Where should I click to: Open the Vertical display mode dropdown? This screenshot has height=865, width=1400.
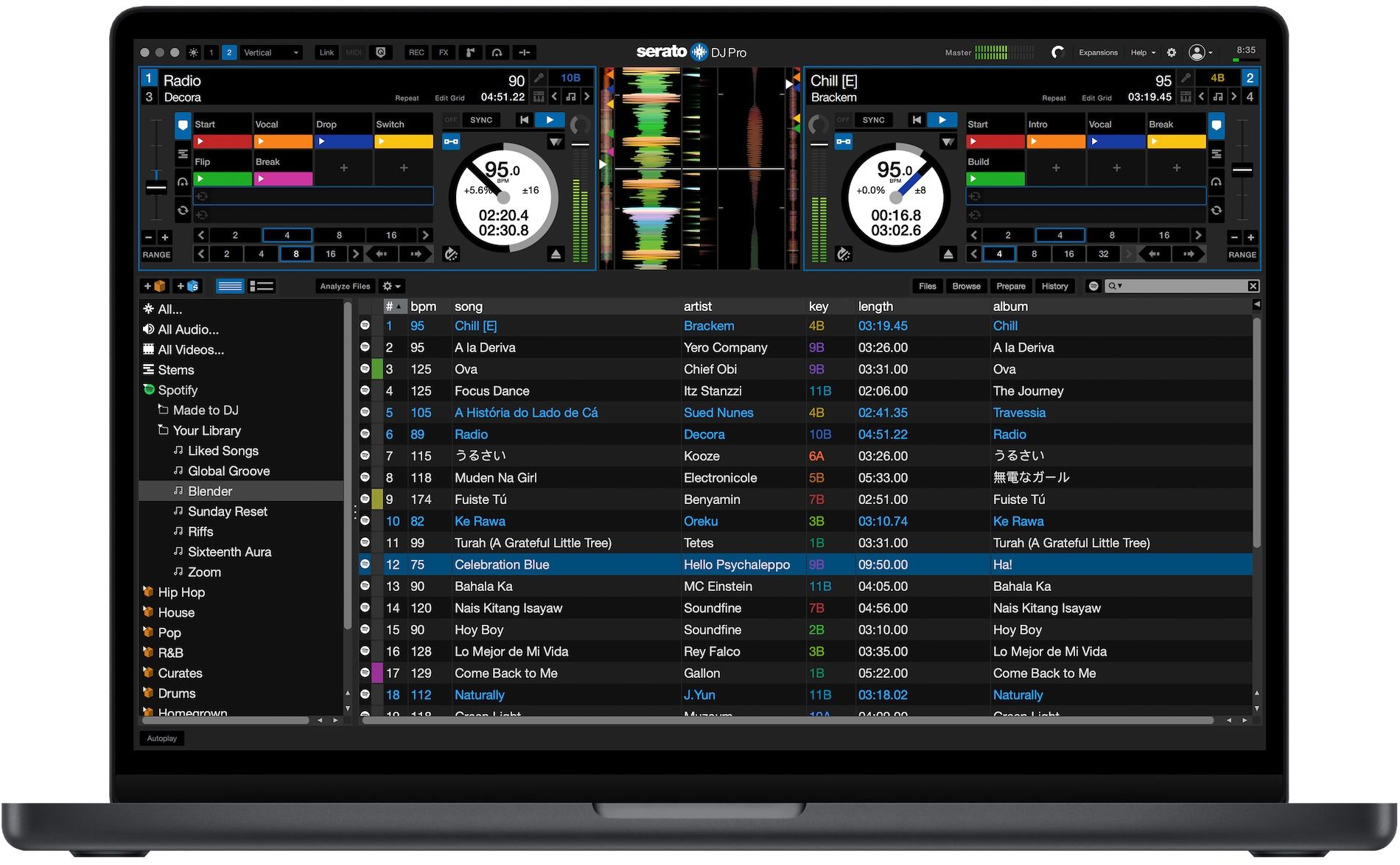(x=271, y=52)
